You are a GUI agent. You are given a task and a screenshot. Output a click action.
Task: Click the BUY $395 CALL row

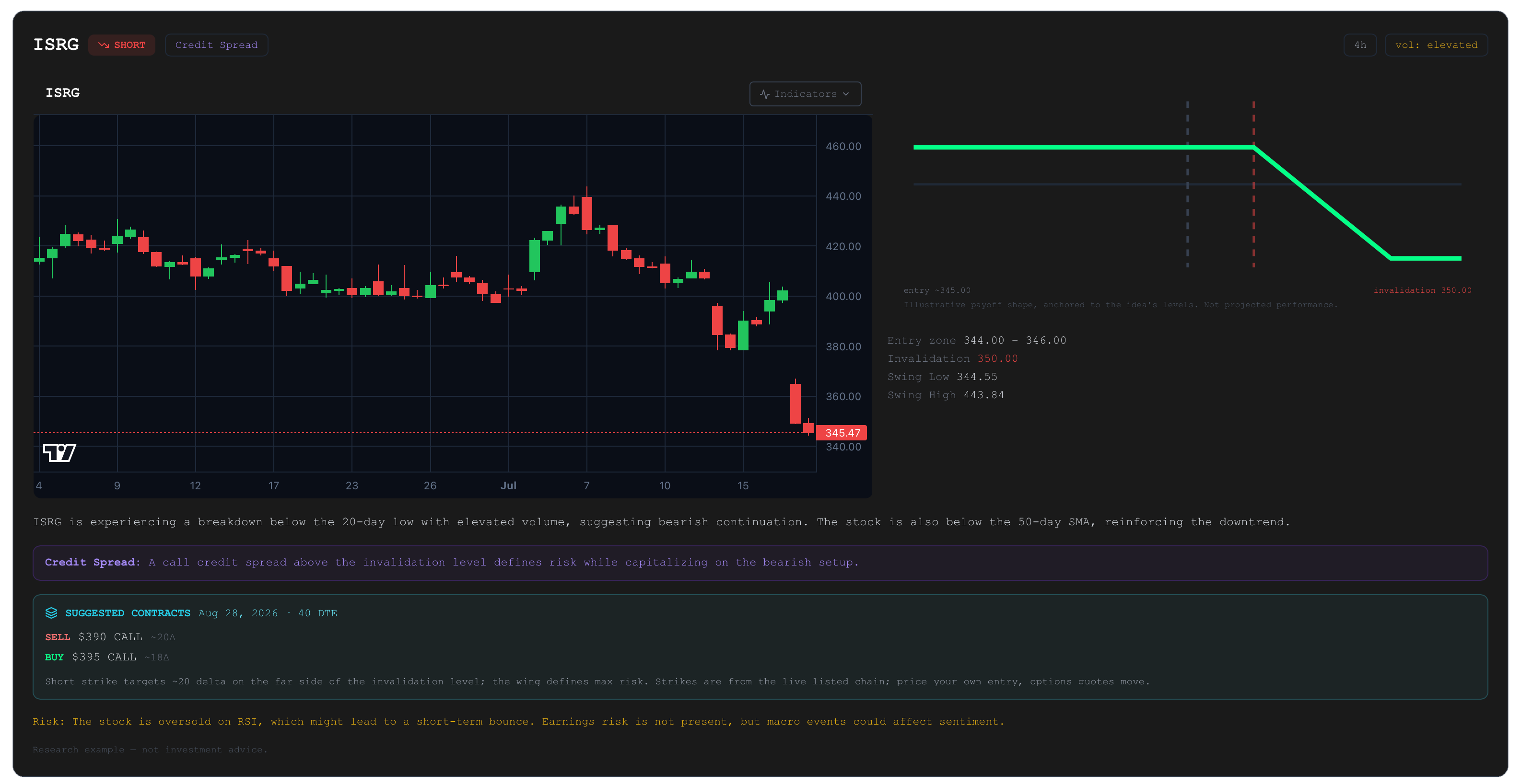point(107,657)
